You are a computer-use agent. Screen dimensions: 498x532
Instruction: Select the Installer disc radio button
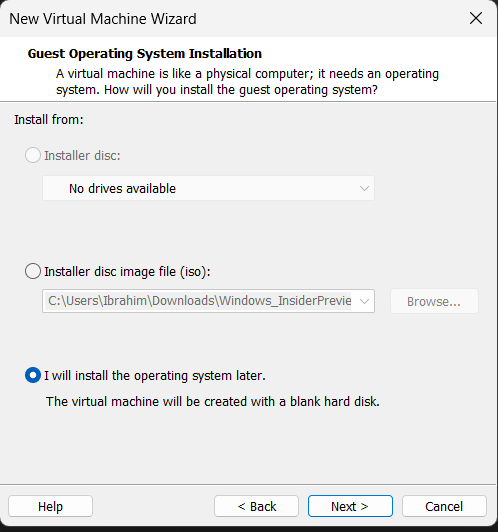coord(33,155)
